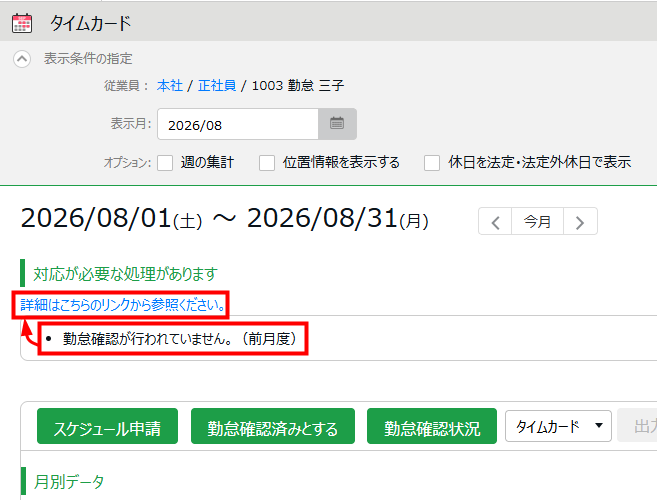Click the 今月 button
Screen dimensions: 657x500
pyautogui.click(x=538, y=221)
